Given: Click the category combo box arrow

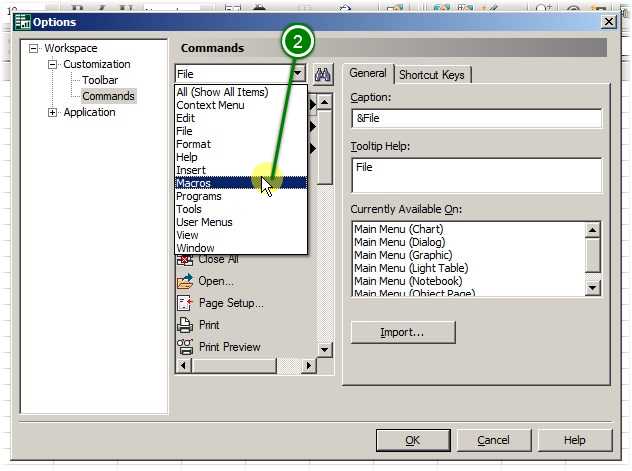Looking at the screenshot, I should coord(298,74).
